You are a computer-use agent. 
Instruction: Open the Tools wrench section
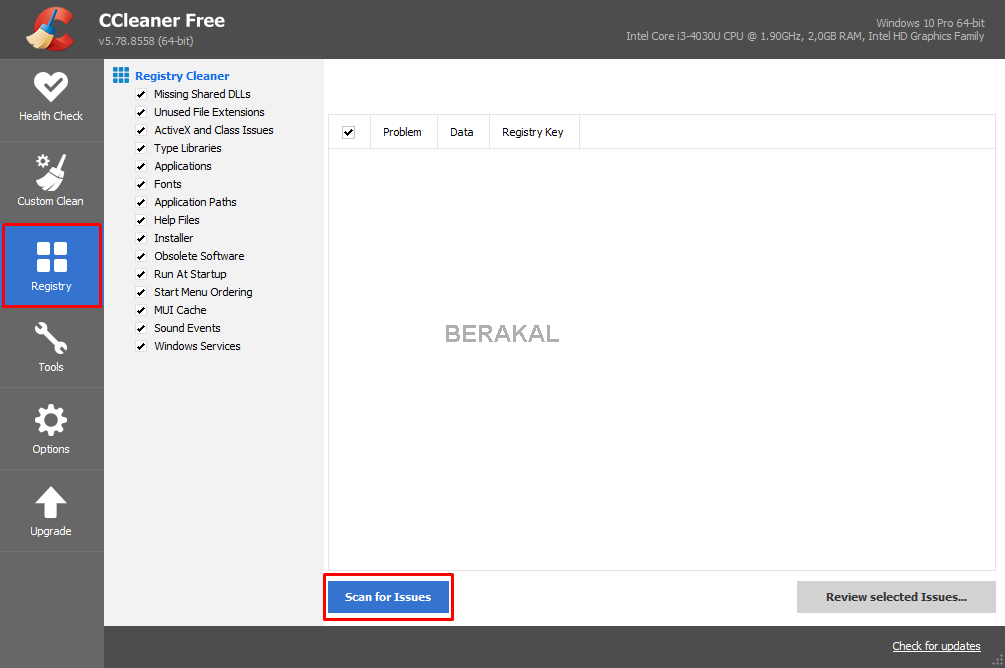51,347
